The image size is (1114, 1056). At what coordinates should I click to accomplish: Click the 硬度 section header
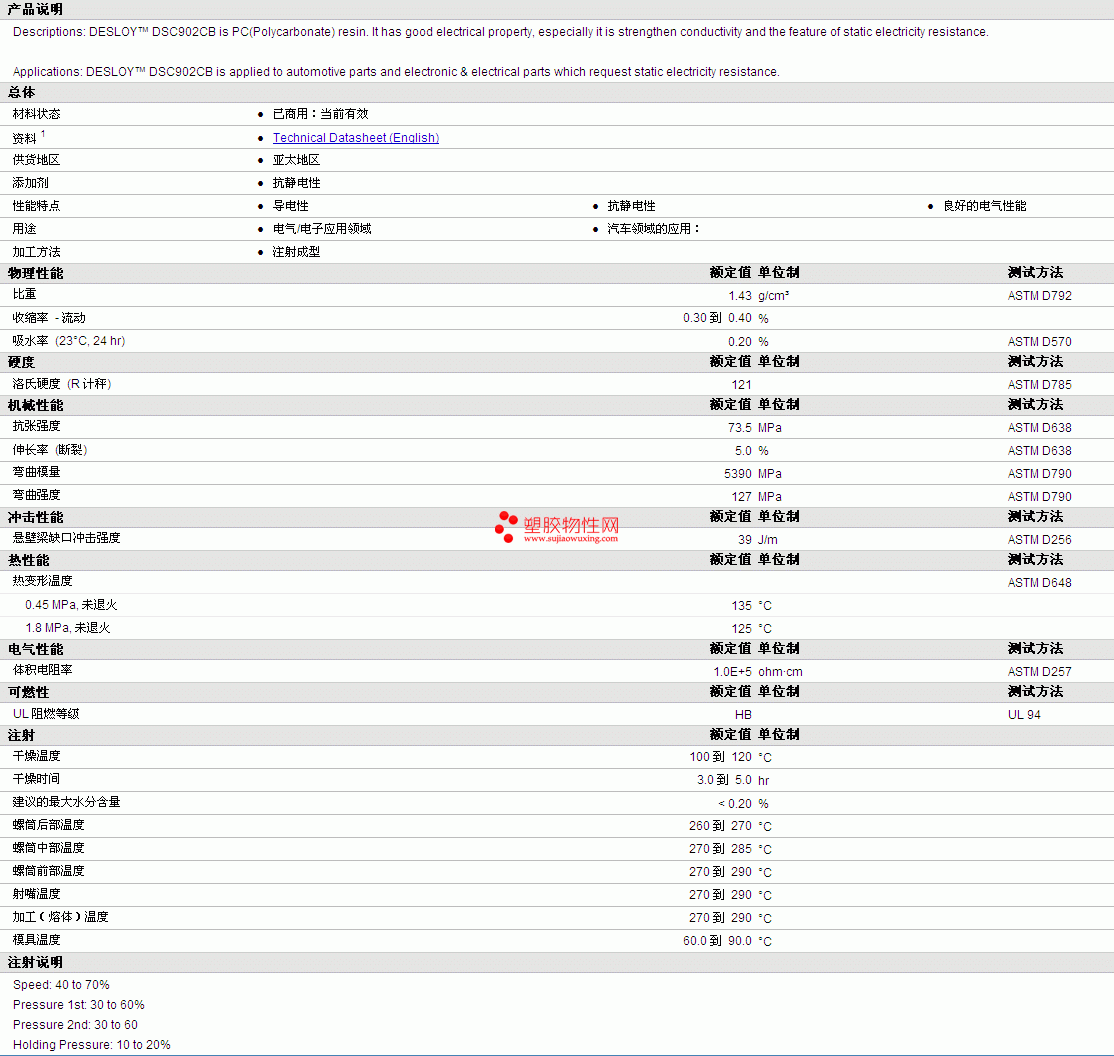(x=21, y=362)
